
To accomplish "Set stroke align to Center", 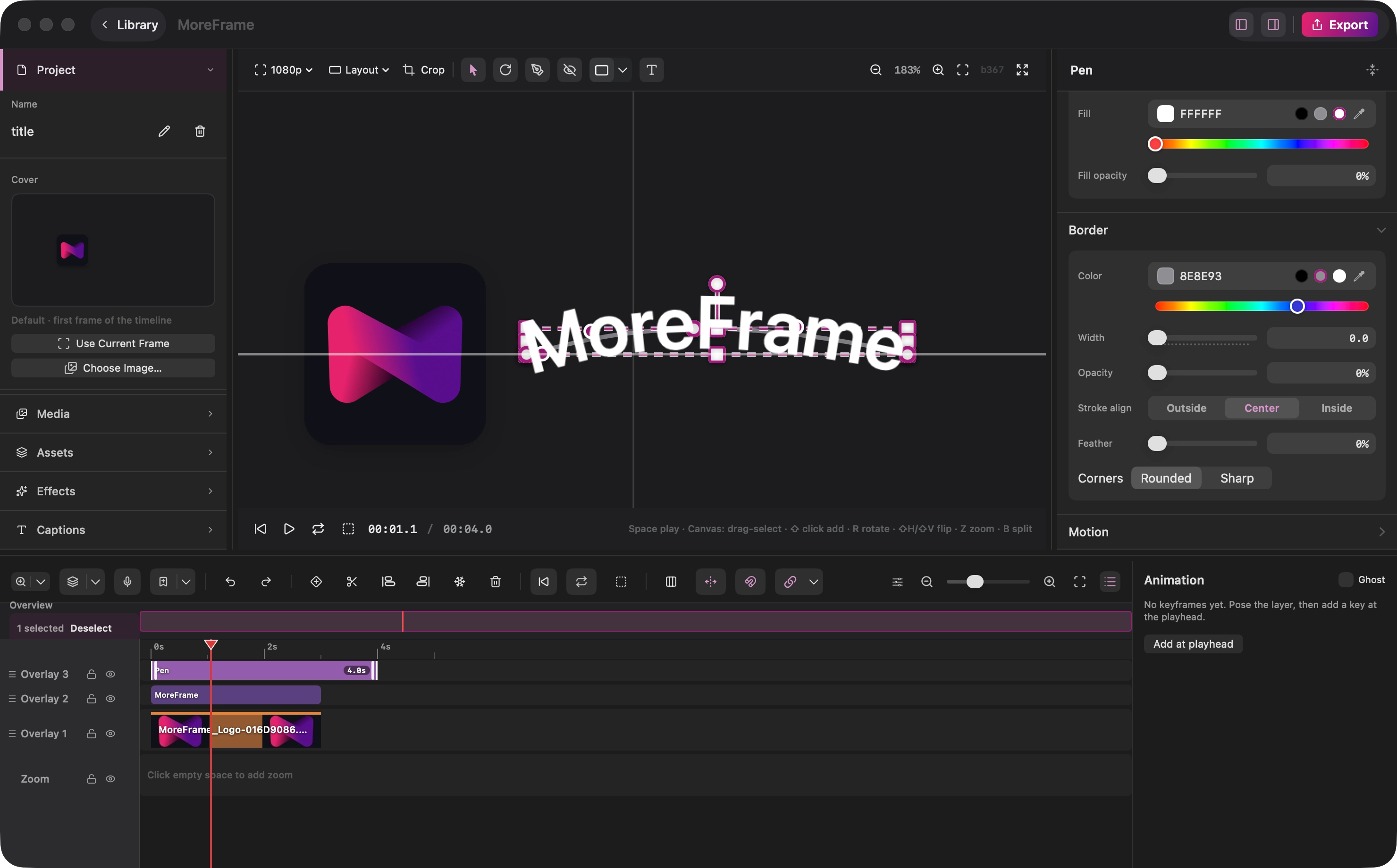I will tap(1262, 408).
